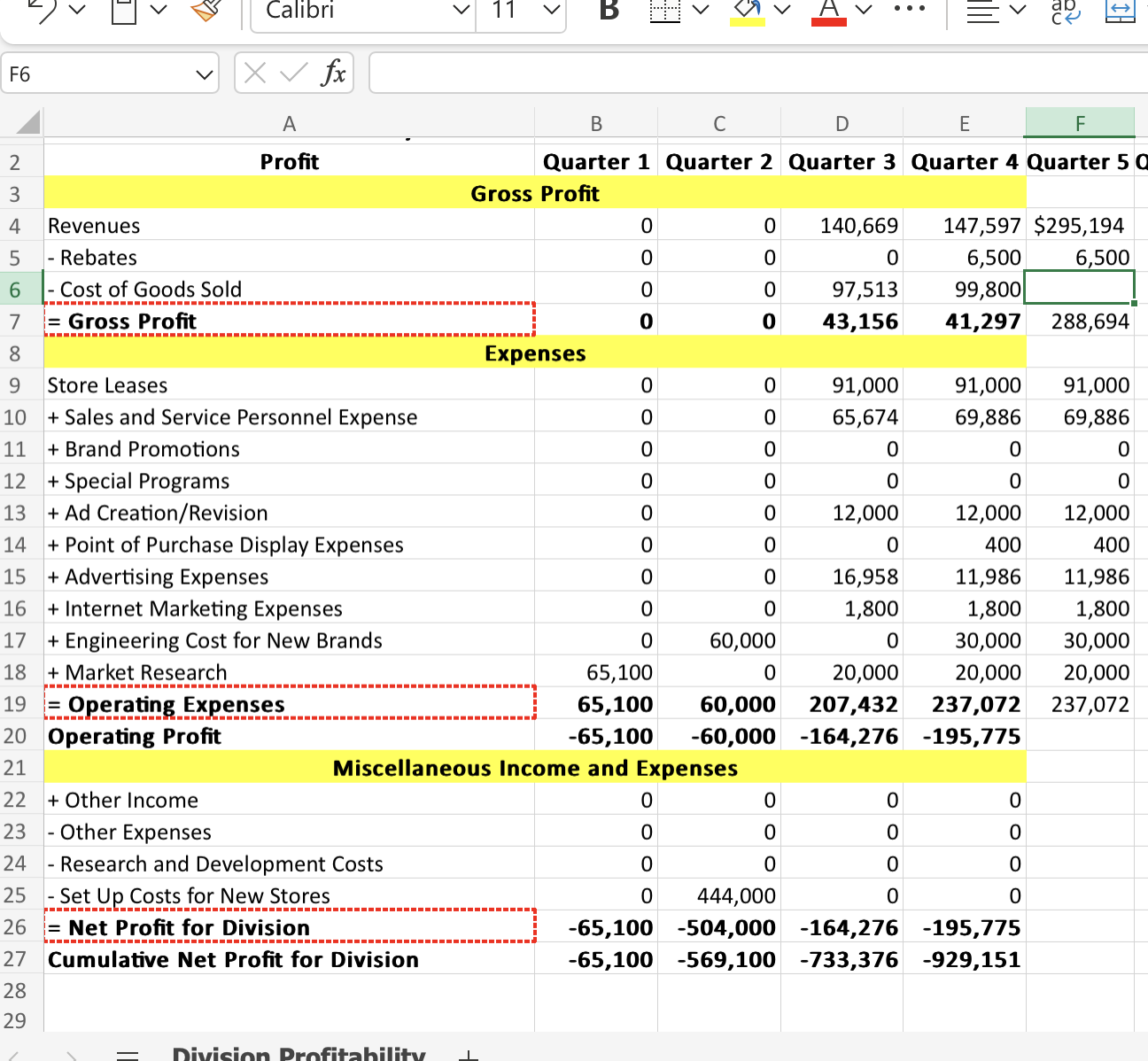Click the next sheet arrow
The height and width of the screenshot is (1061, 1148).
click(73, 1056)
